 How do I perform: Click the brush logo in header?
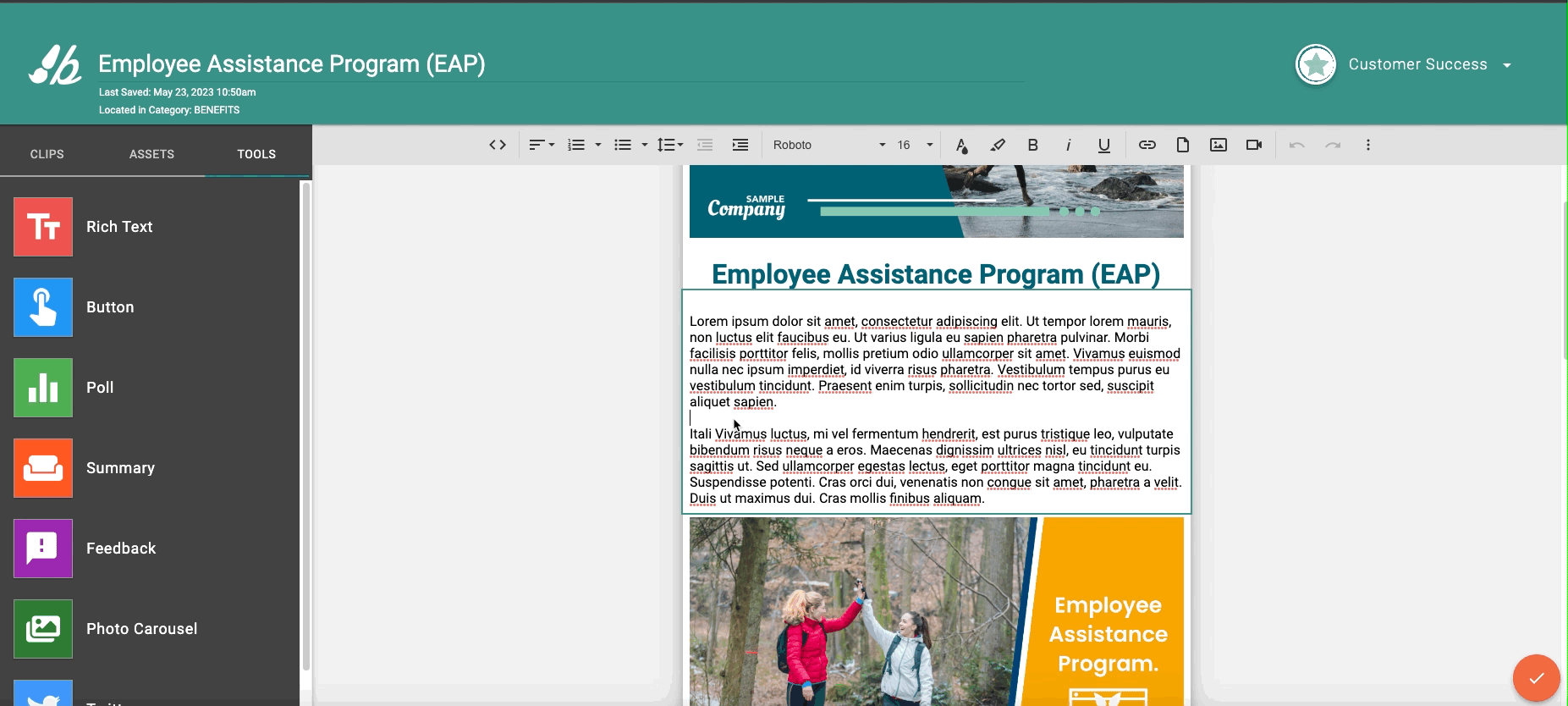coord(55,65)
